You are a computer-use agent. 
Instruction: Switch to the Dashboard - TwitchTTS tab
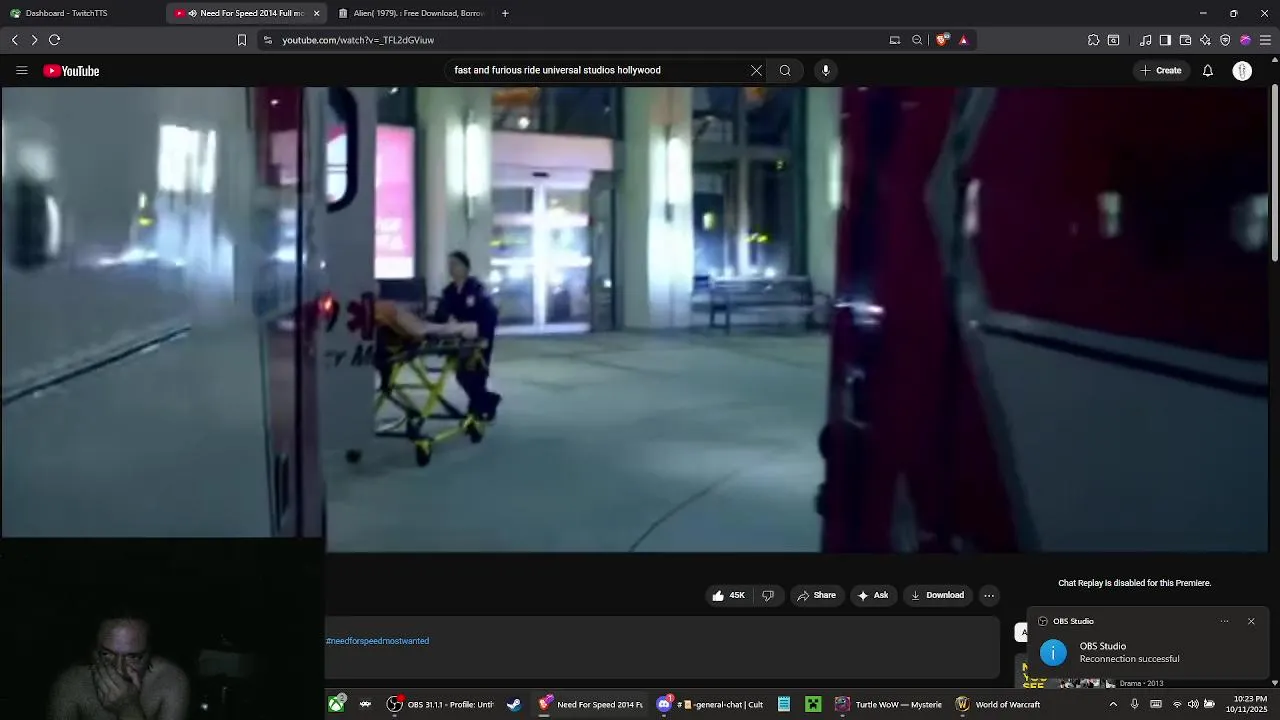(80, 13)
